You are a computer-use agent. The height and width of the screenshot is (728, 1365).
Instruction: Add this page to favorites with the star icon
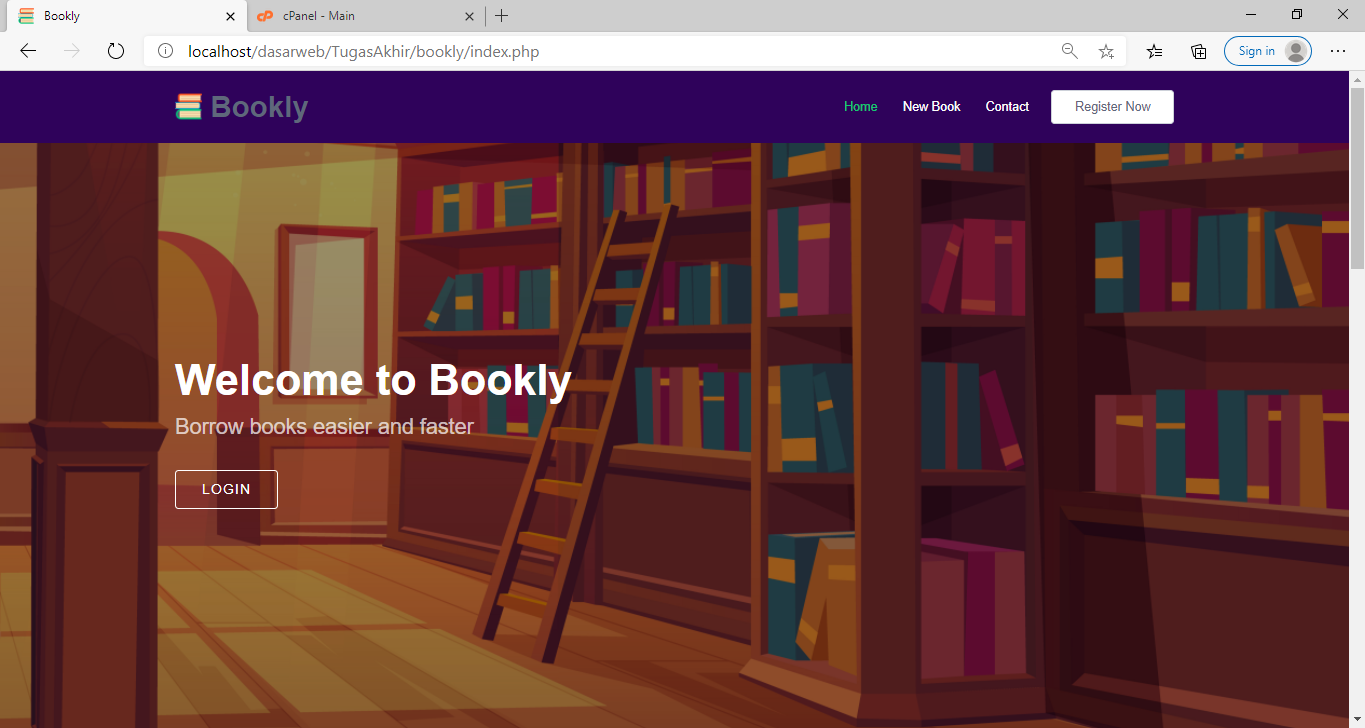[1106, 51]
